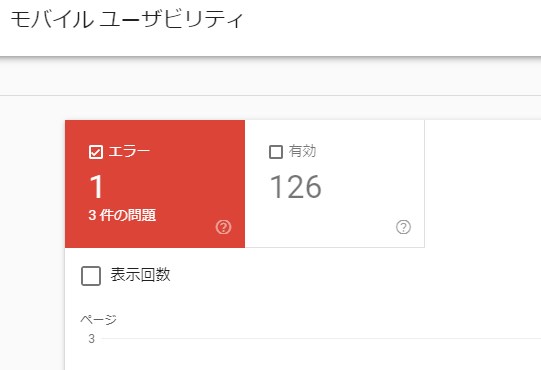Viewport: 541px width, 370px height.
Task: Click the エラー label text
Action: click(129, 152)
